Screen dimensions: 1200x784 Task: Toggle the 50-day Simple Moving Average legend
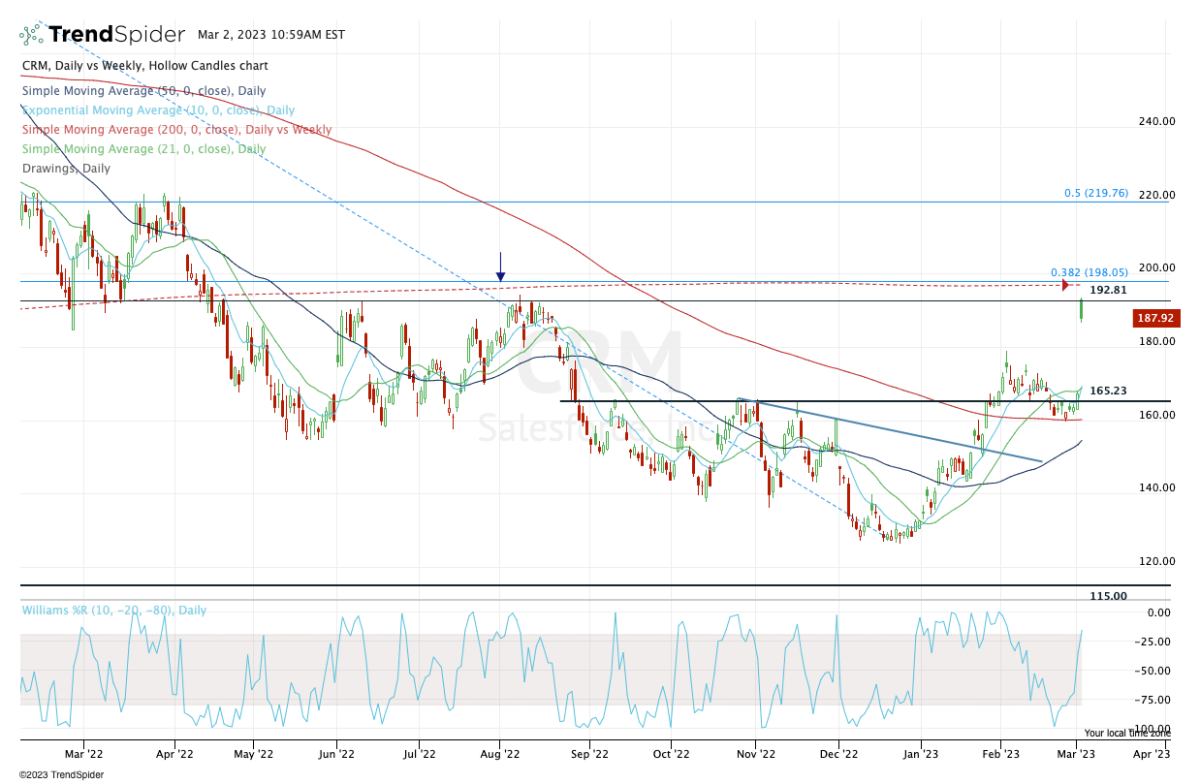tap(144, 91)
